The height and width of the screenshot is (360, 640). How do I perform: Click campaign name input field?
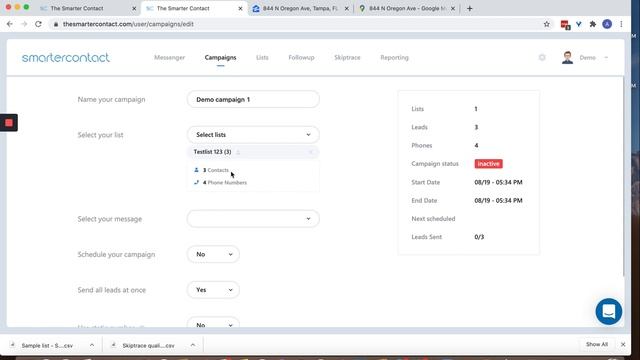253,99
